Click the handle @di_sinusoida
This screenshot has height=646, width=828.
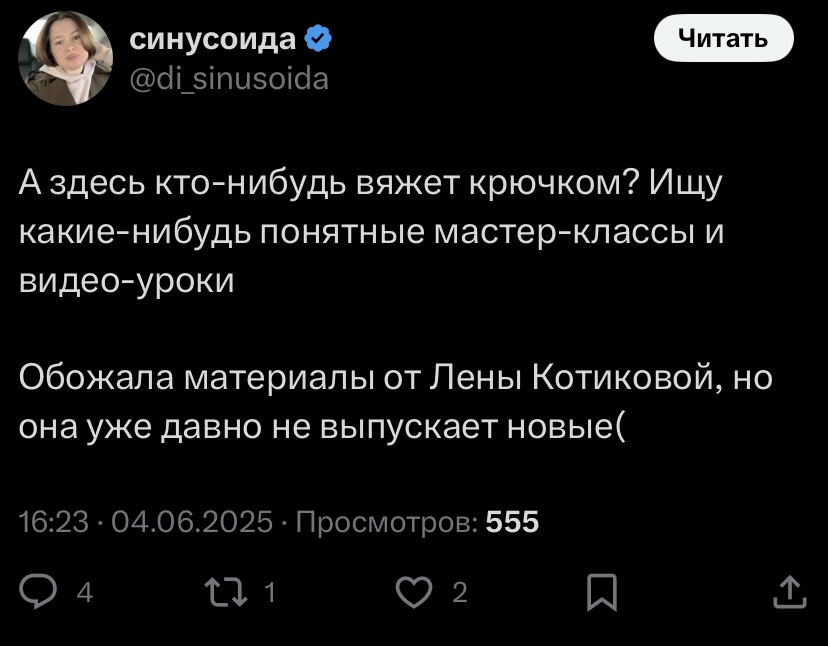(229, 79)
